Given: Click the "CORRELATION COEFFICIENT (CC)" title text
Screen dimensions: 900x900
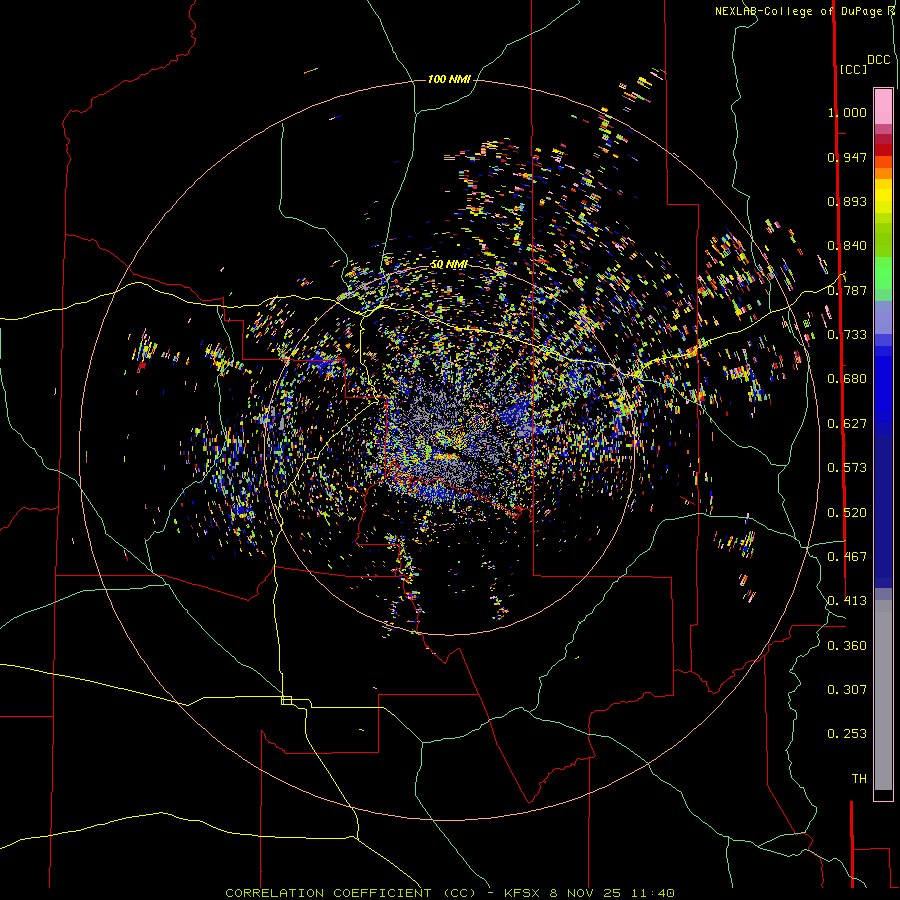Looking at the screenshot, I should coord(351,893).
